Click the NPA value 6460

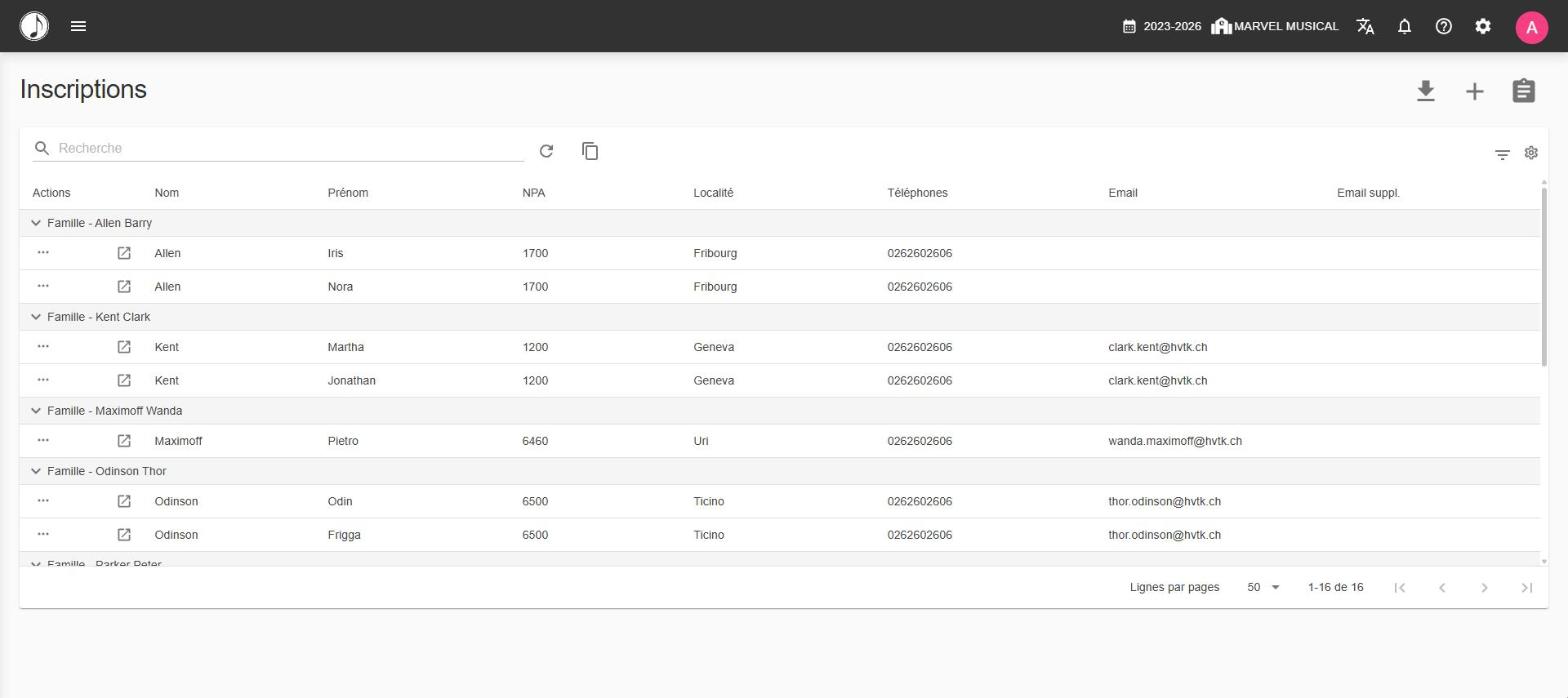tap(535, 441)
